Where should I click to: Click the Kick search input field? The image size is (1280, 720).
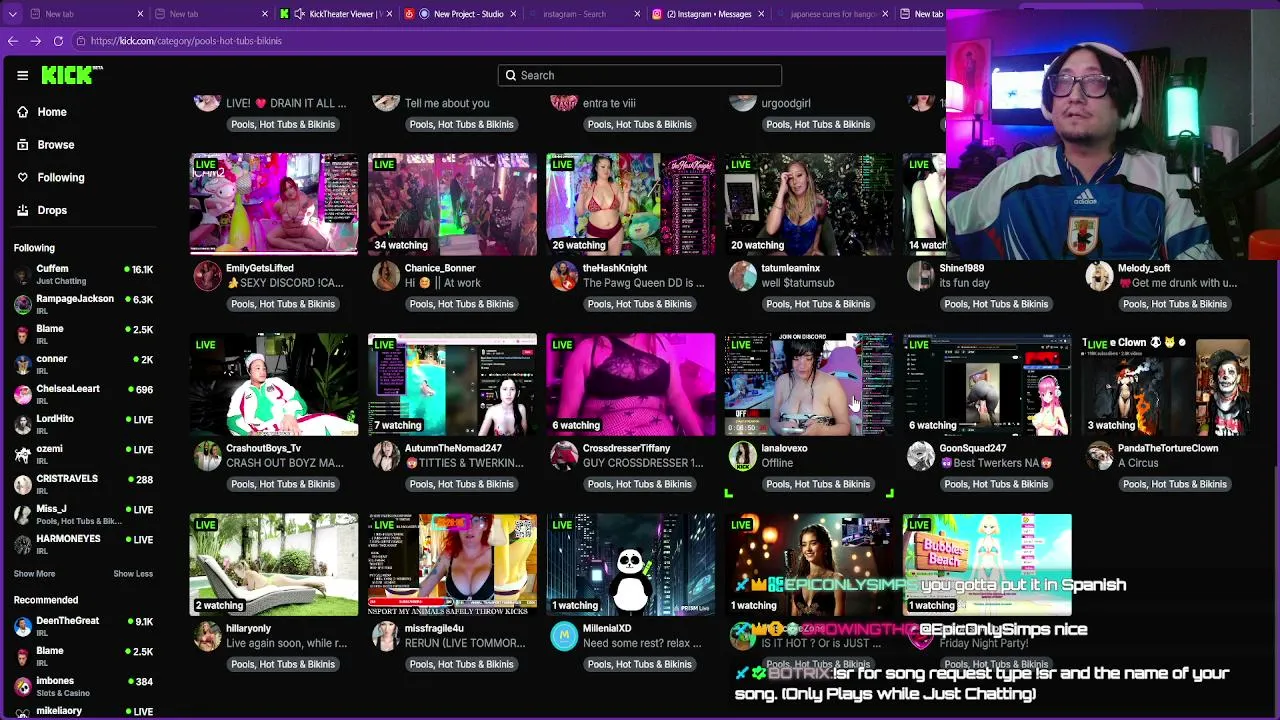point(640,75)
